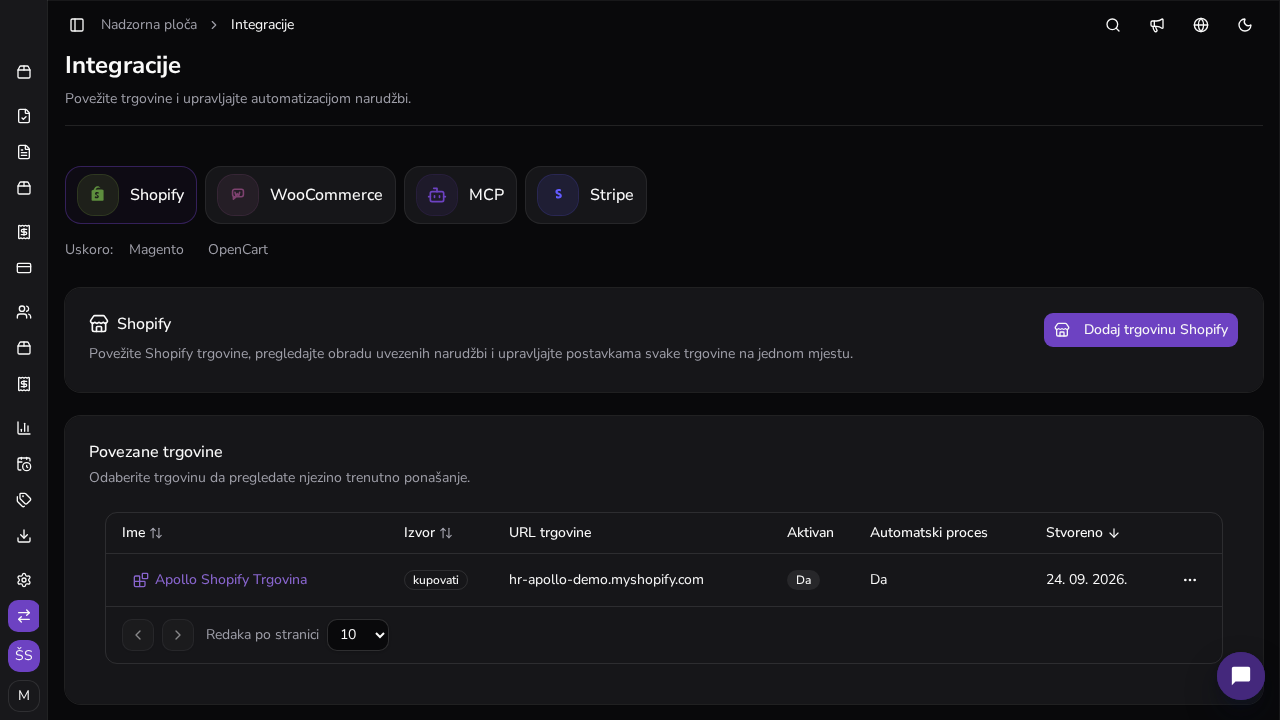Click the OpenCart upcoming integration label
The height and width of the screenshot is (720, 1280).
(238, 250)
